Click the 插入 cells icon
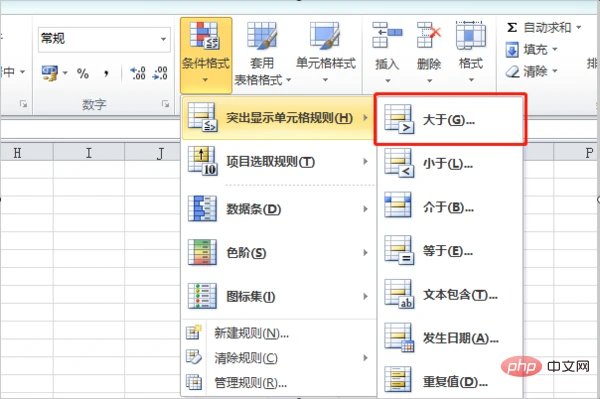The height and width of the screenshot is (399, 600). coord(387,35)
